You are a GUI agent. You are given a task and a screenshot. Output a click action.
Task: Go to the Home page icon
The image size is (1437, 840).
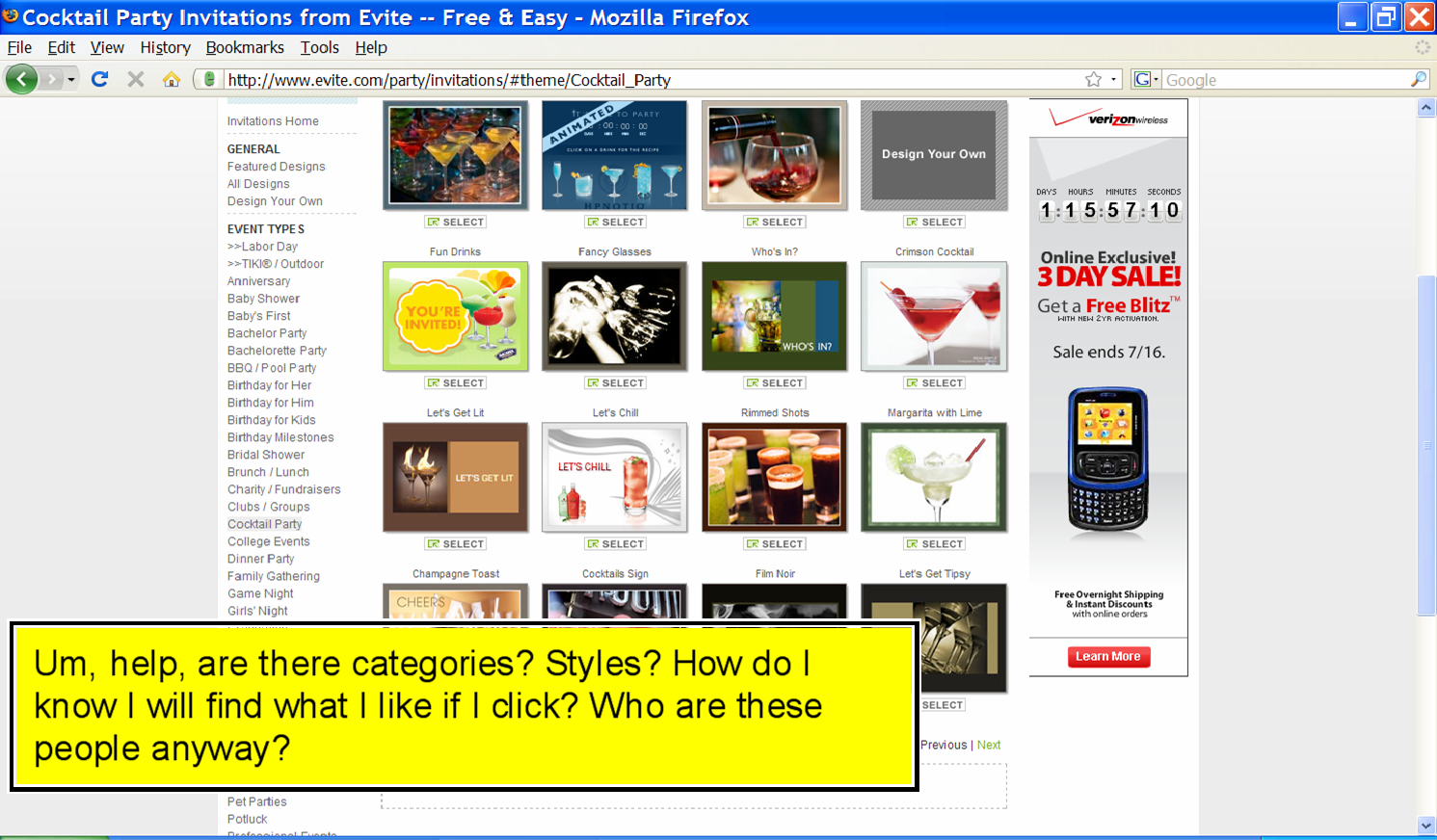[172, 79]
